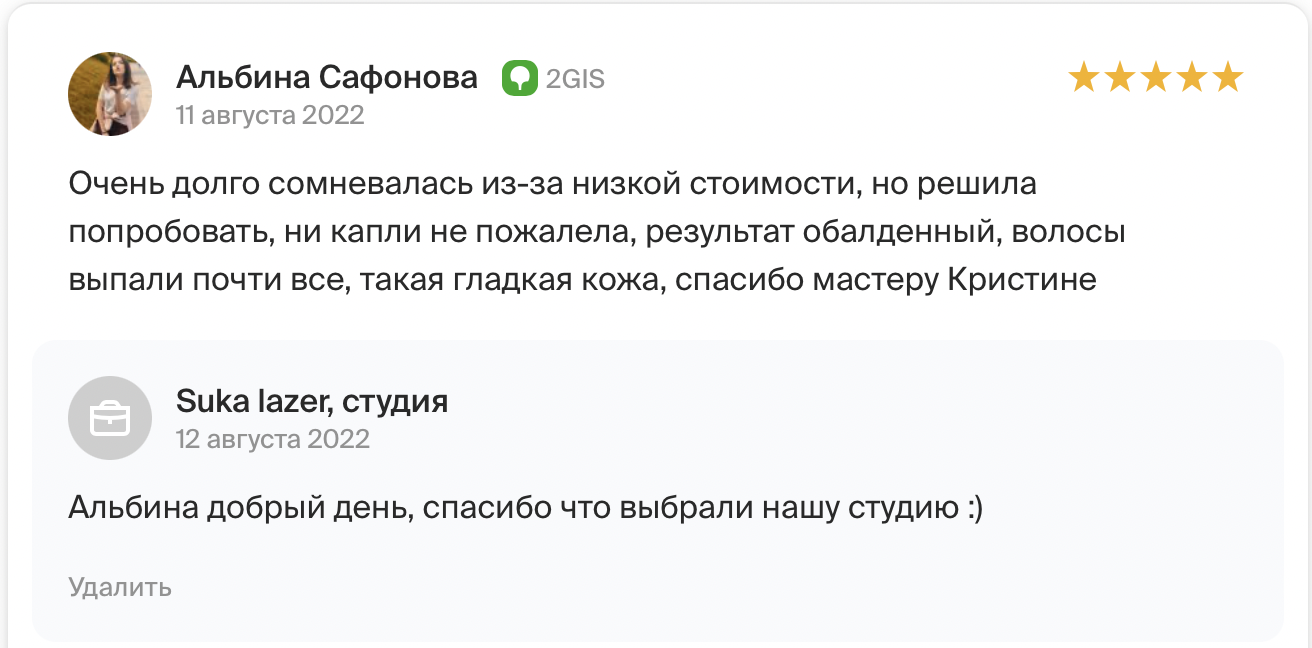Click the third rating star

1155,77
